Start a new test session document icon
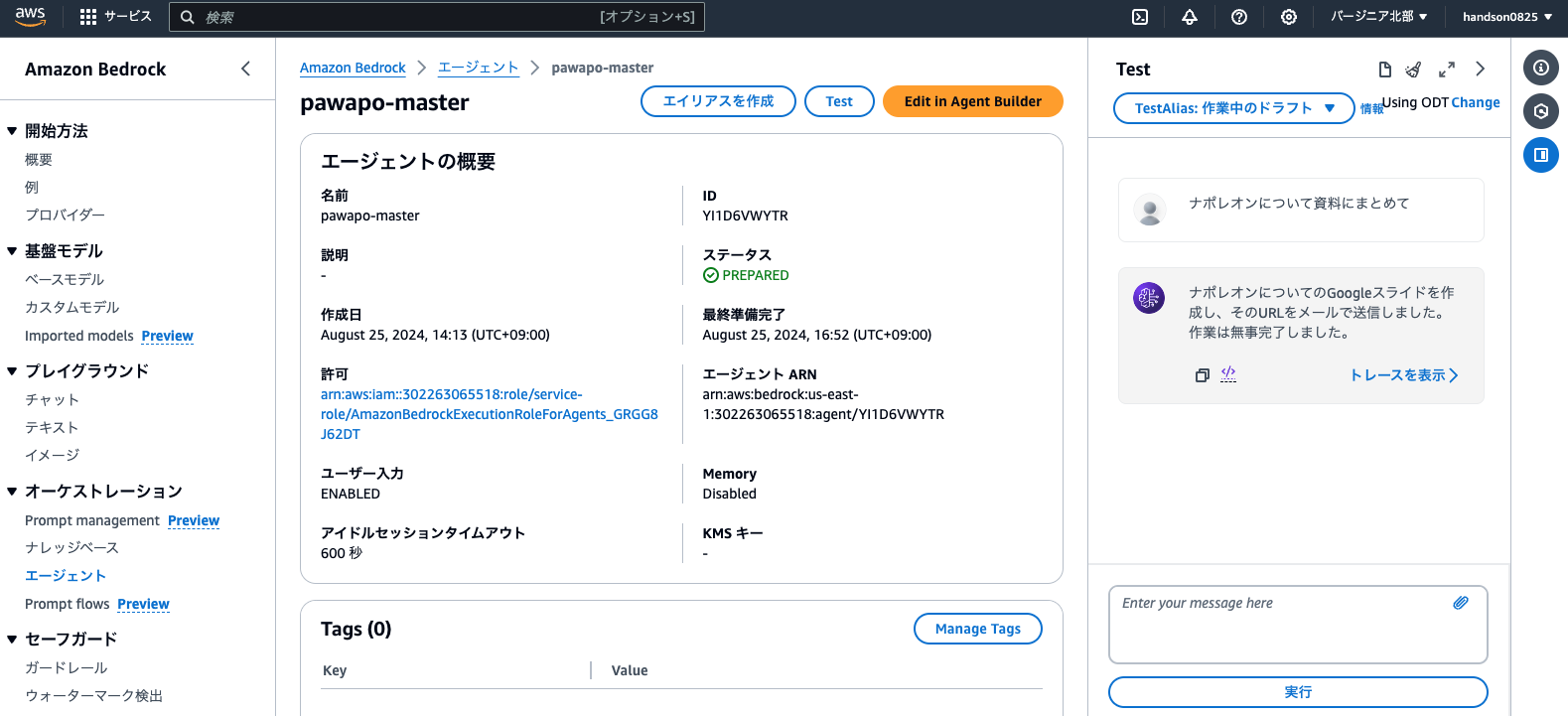 (x=1385, y=70)
